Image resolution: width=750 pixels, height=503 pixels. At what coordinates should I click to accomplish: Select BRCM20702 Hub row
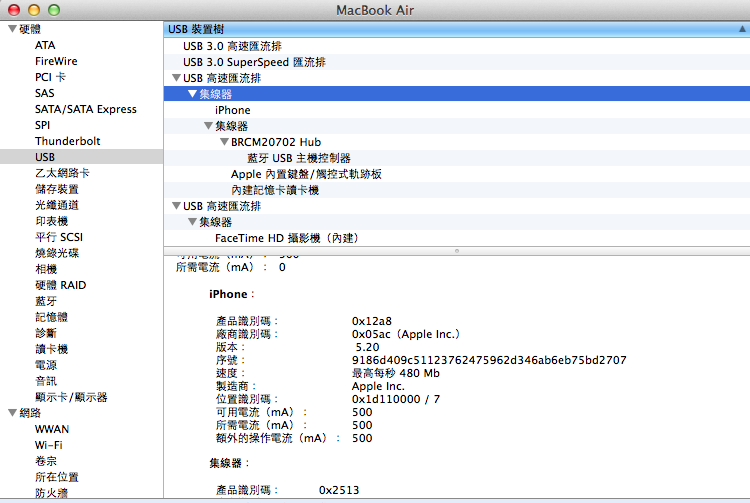pyautogui.click(x=457, y=142)
